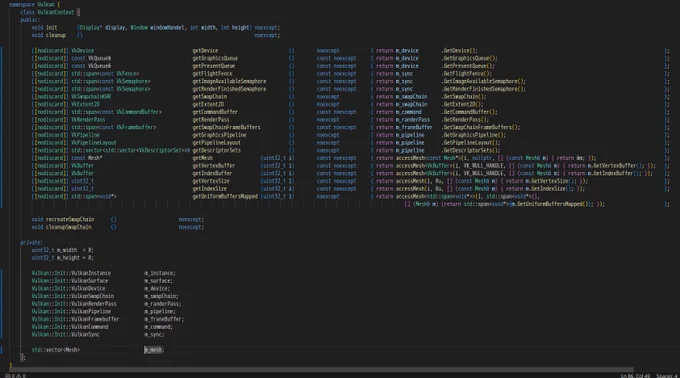Click the 'VkExtent2D' return type
The width and height of the screenshot is (680, 378).
(x=85, y=104)
